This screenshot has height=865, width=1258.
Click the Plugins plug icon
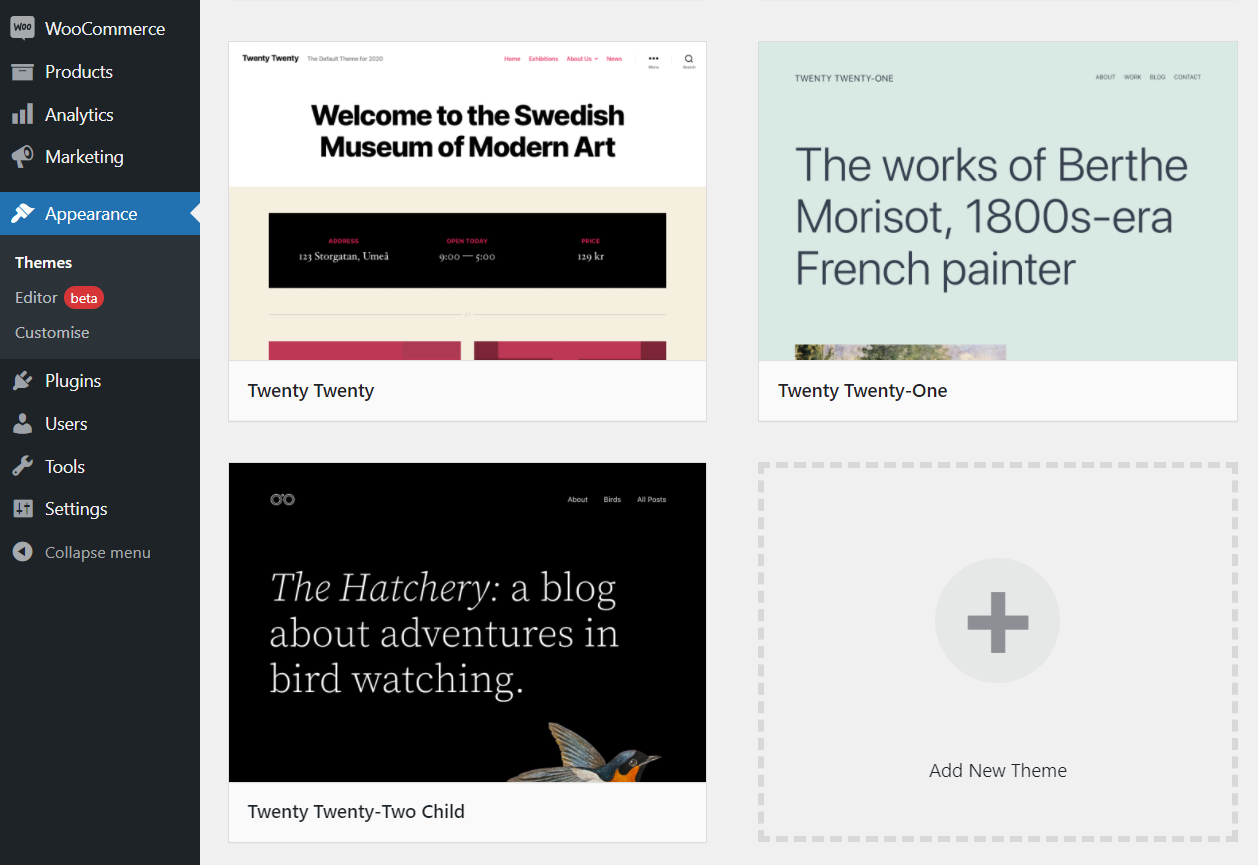pos(22,381)
